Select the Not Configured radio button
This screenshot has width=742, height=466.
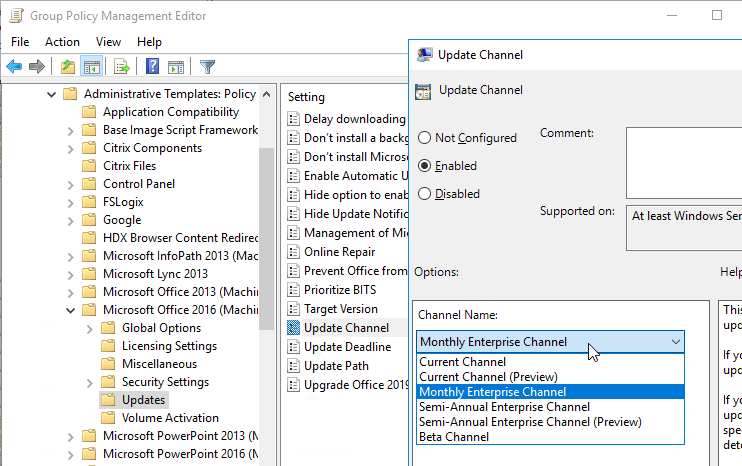click(424, 138)
